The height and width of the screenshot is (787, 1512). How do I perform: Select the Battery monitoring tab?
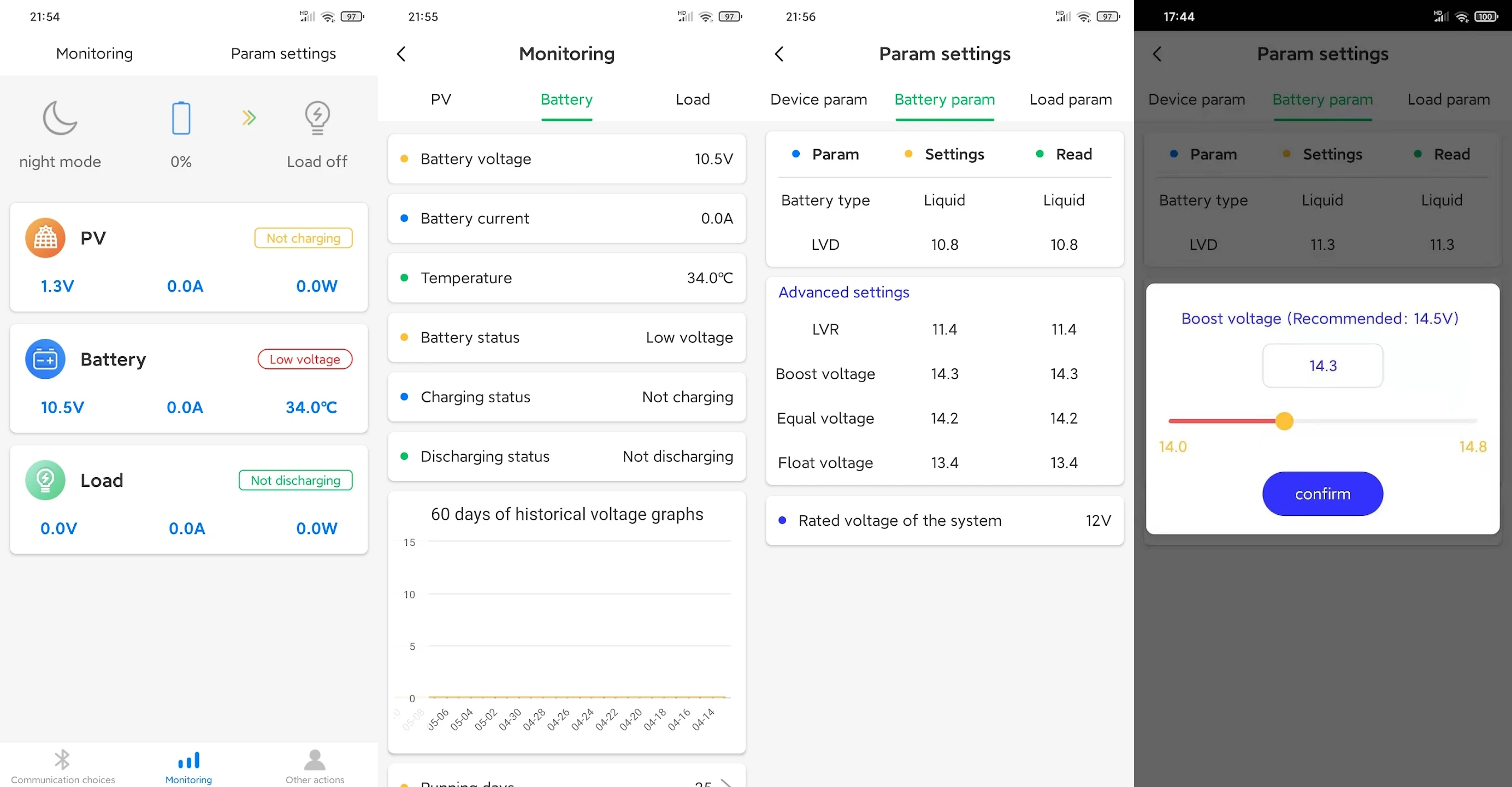tap(566, 99)
